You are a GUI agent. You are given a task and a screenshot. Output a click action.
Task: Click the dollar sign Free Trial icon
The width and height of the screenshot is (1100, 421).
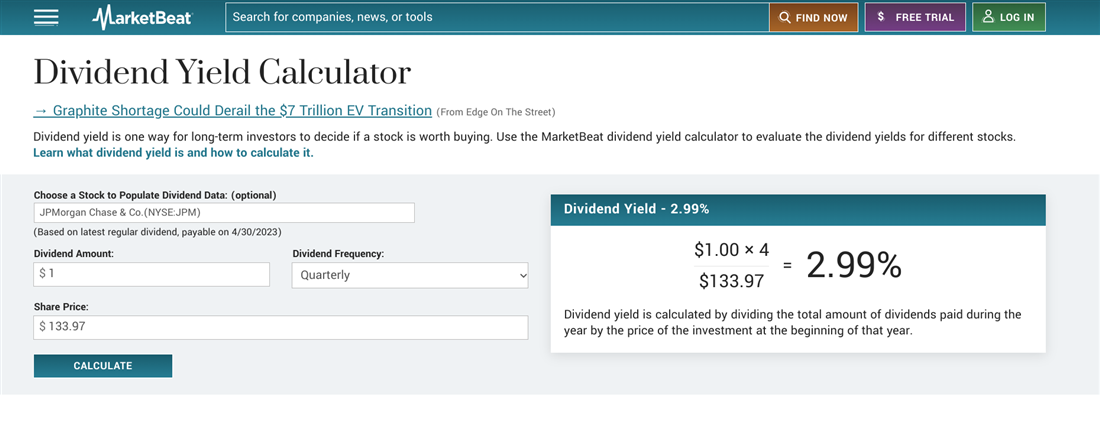click(881, 17)
